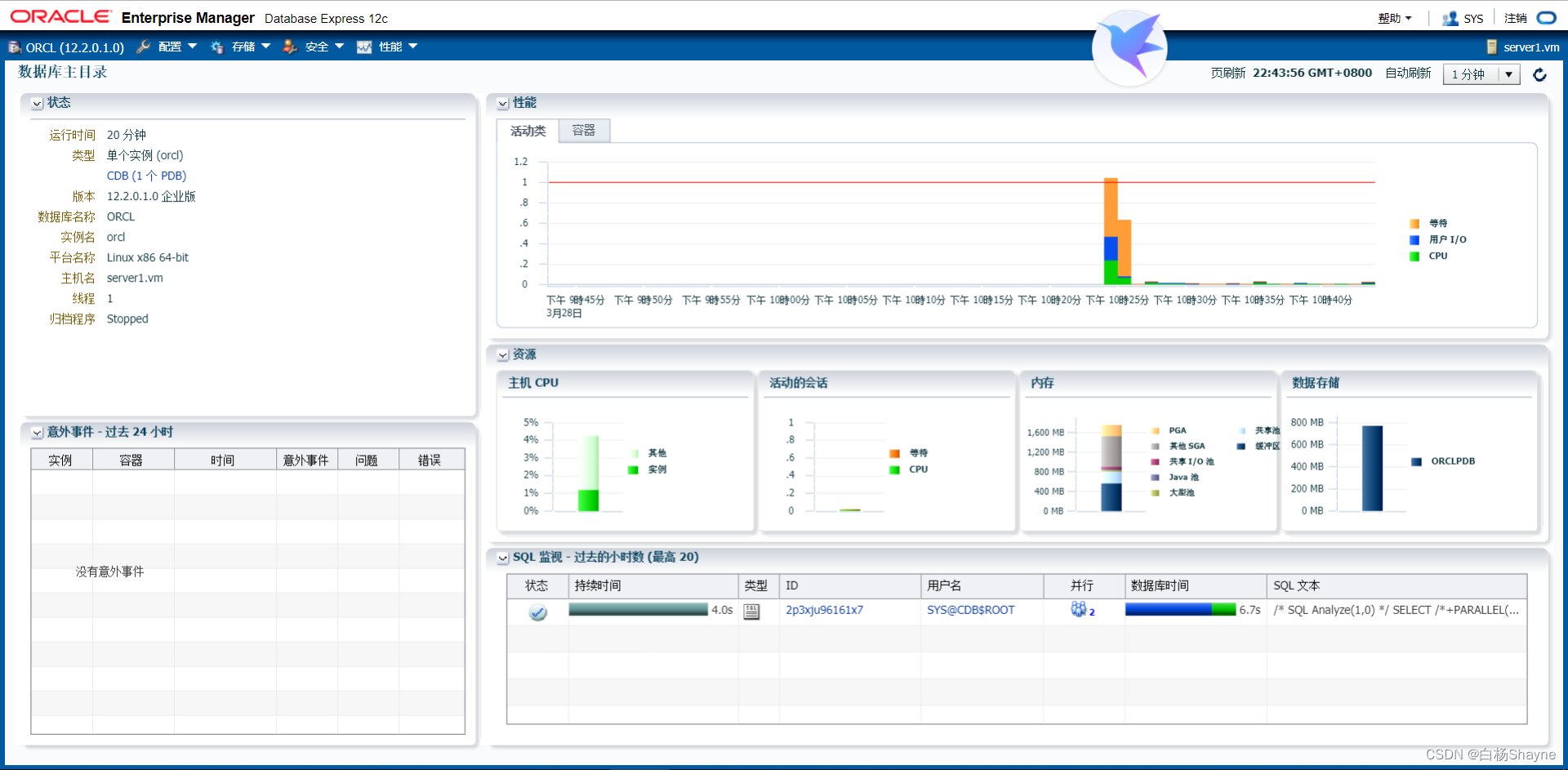Switch to the 容器 tab

pos(584,131)
